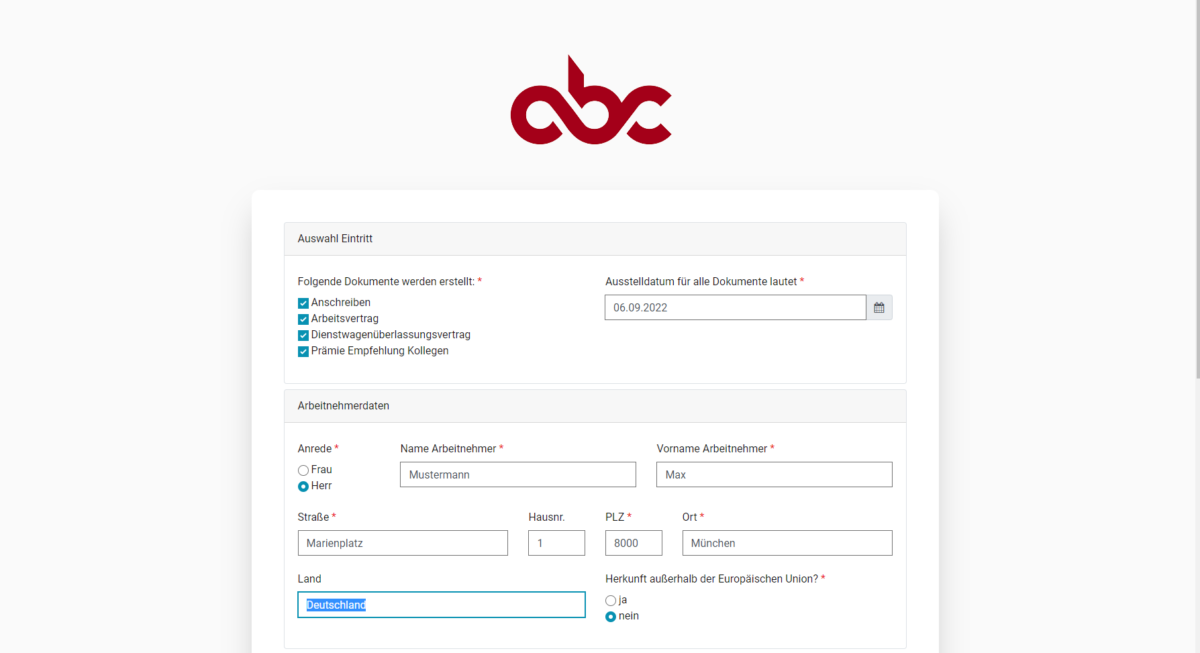The height and width of the screenshot is (653, 1200).
Task: Select the PLZ field showing 8000
Action: (634, 543)
